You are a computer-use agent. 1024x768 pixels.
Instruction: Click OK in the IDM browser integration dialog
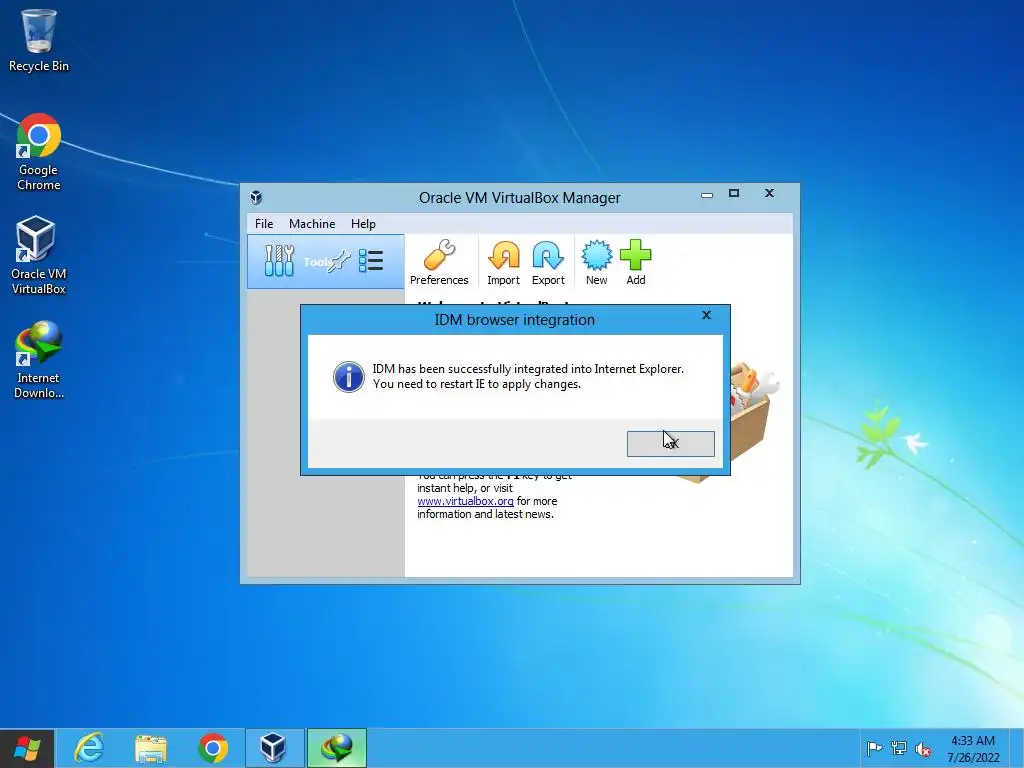(670, 443)
